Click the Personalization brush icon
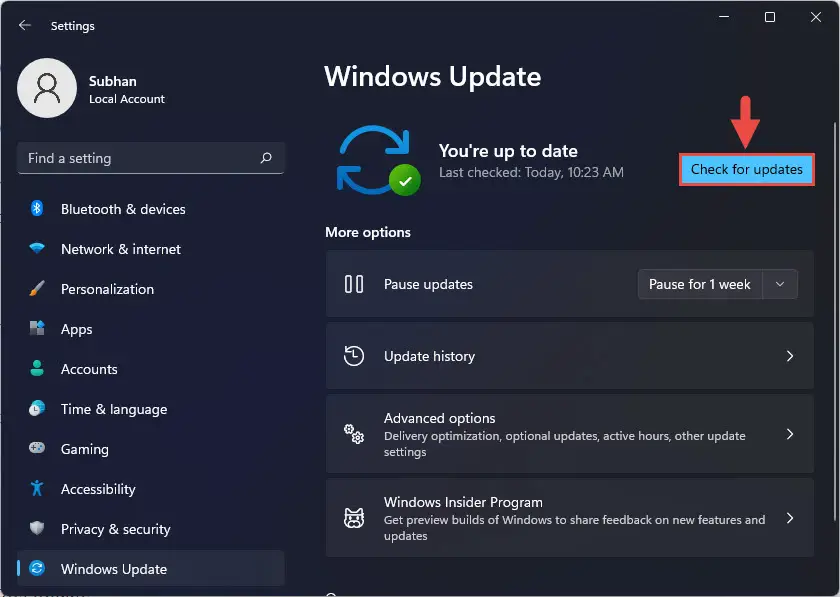The height and width of the screenshot is (597, 840). tap(37, 289)
